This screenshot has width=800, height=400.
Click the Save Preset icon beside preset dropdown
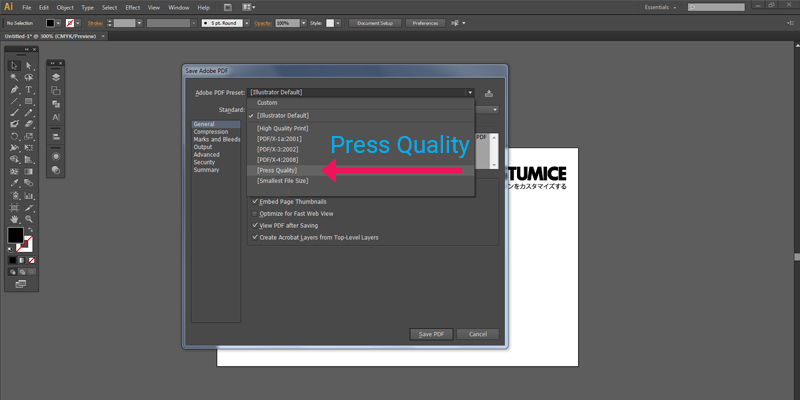[x=489, y=93]
